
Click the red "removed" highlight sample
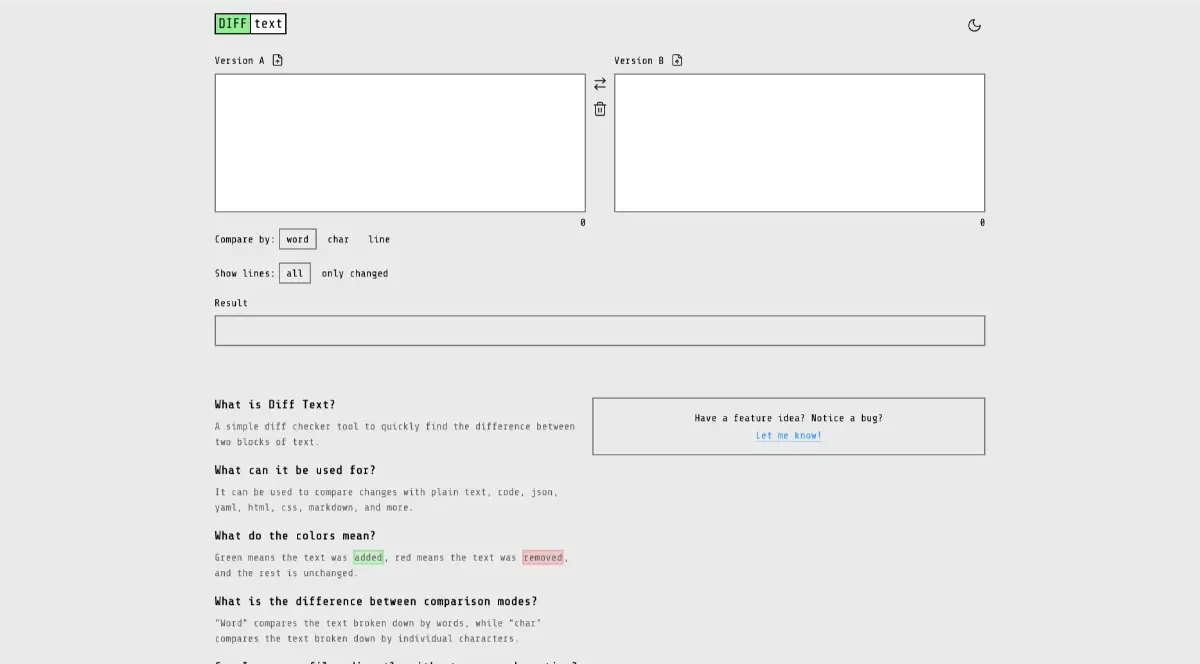click(542, 557)
